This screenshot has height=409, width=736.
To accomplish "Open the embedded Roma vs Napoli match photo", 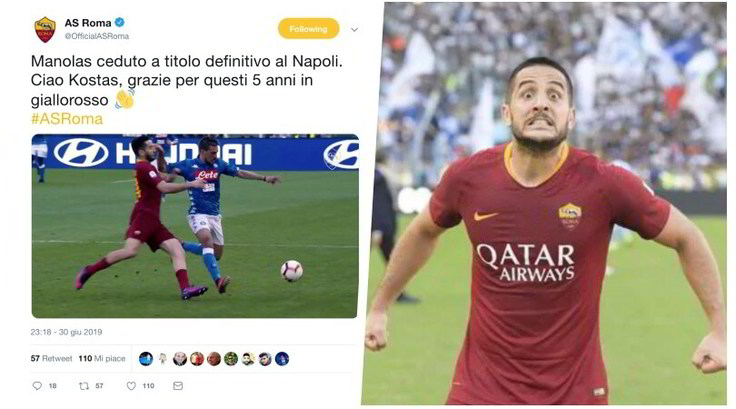I will tap(195, 226).
